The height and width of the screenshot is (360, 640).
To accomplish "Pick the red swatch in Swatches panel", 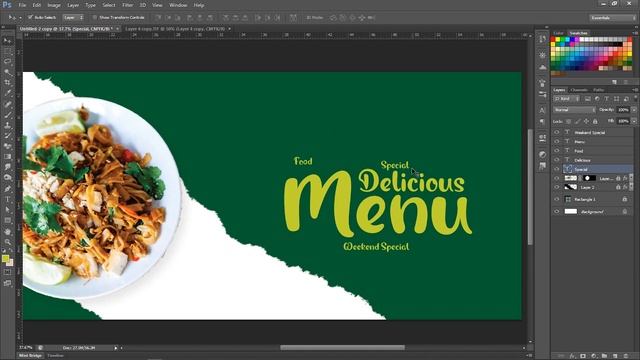I will coord(553,40).
